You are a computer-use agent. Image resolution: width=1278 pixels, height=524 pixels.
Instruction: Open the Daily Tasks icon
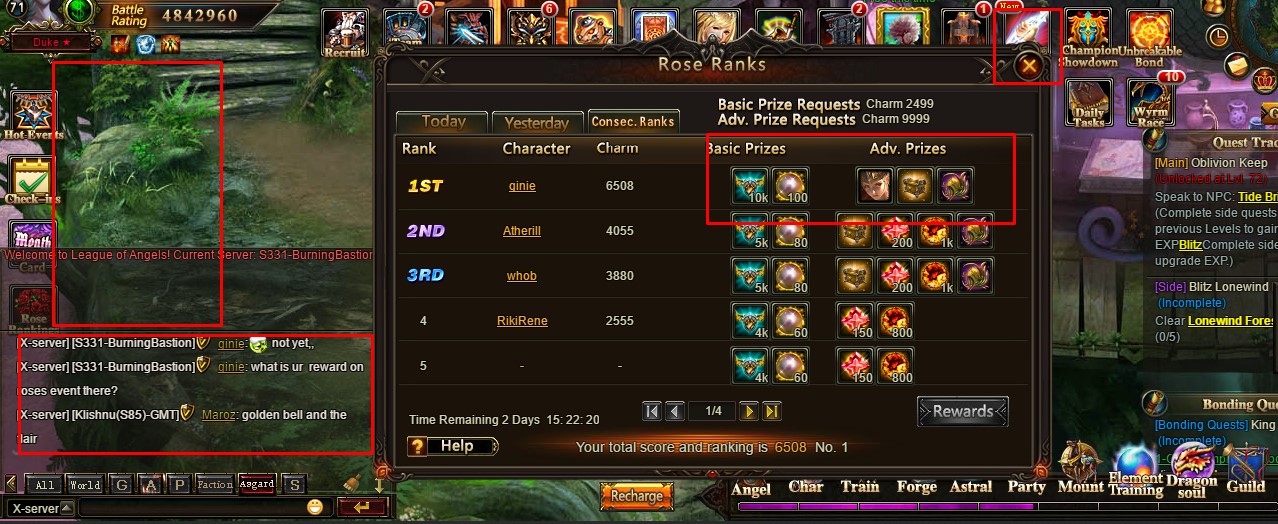pos(1089,103)
